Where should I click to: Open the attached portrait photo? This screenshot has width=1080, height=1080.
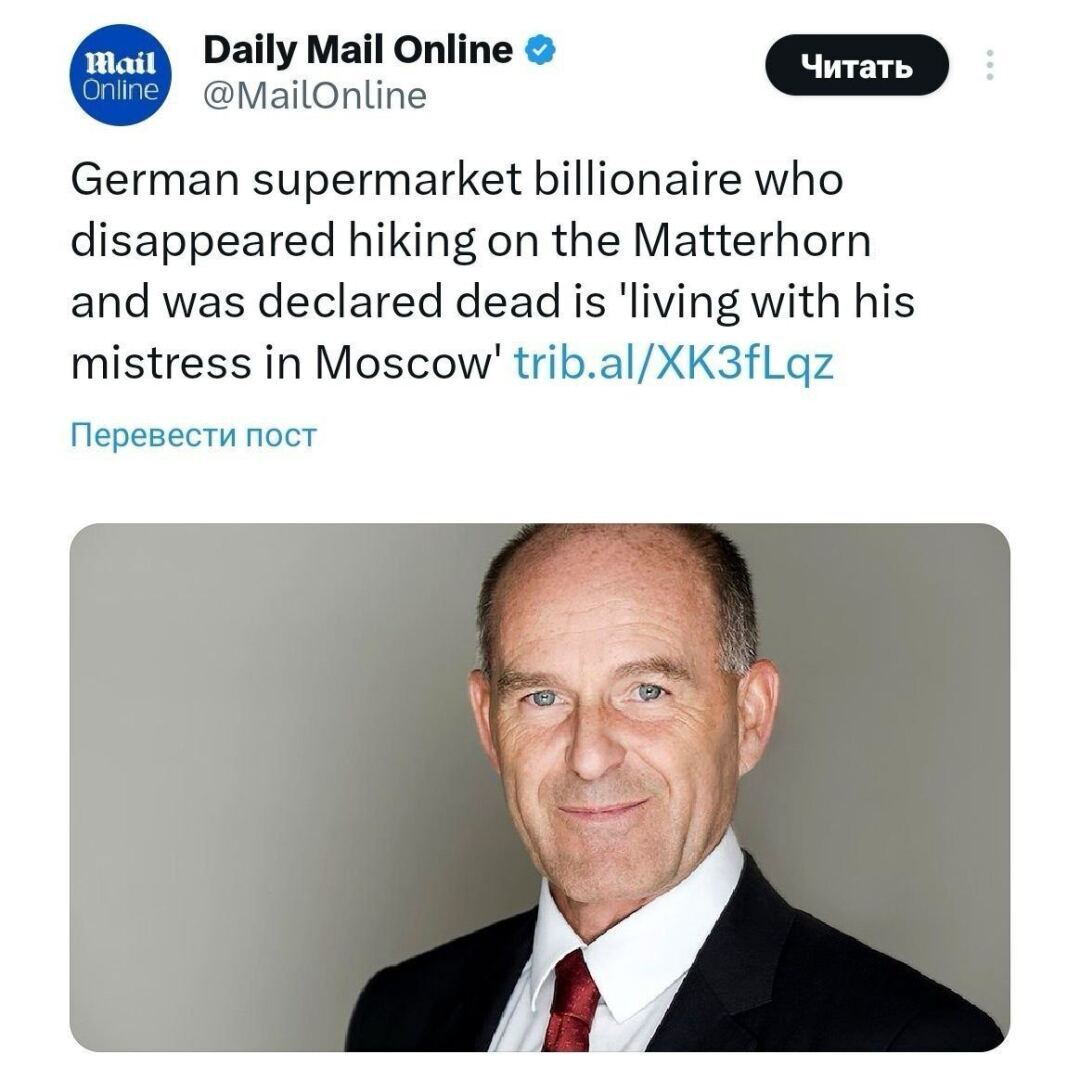[539, 787]
